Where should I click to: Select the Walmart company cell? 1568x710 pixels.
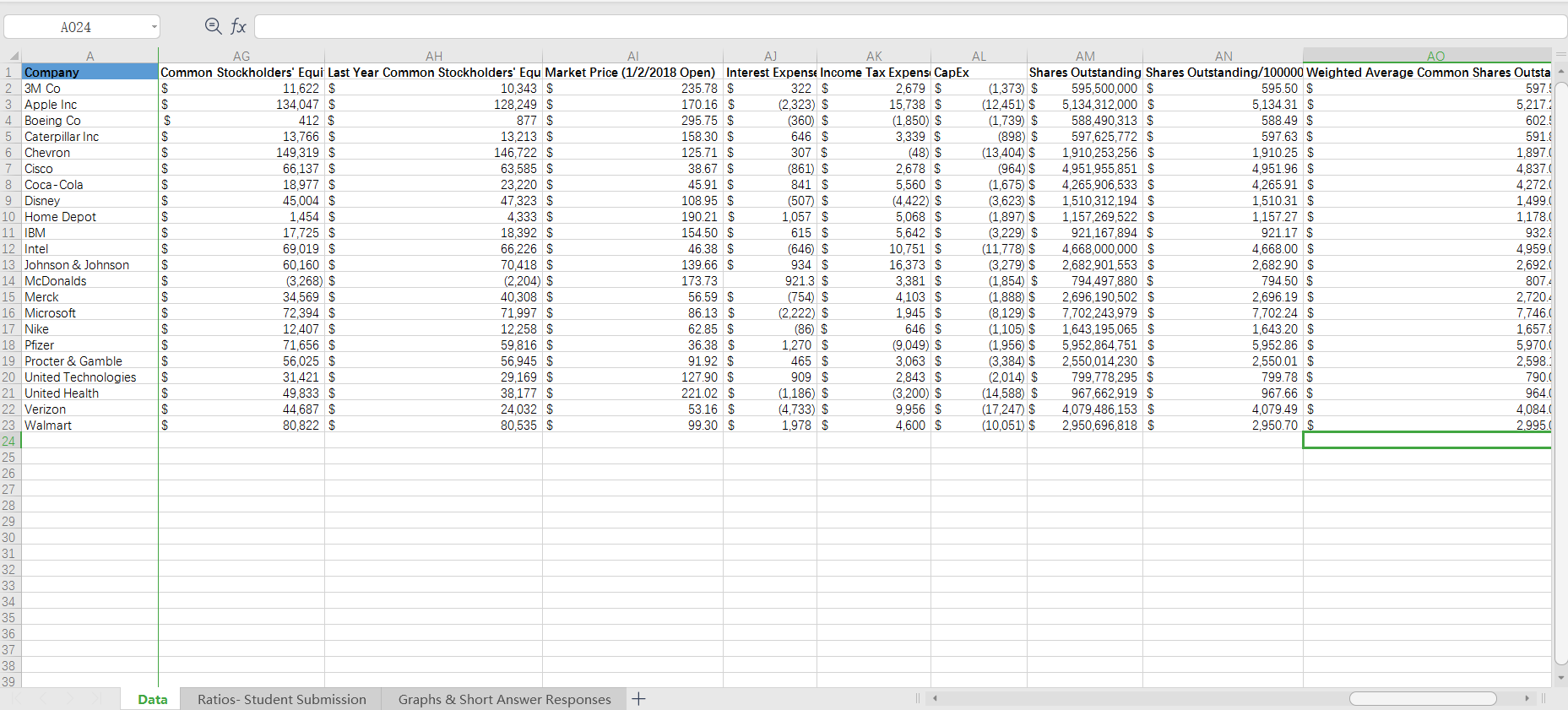pos(90,425)
